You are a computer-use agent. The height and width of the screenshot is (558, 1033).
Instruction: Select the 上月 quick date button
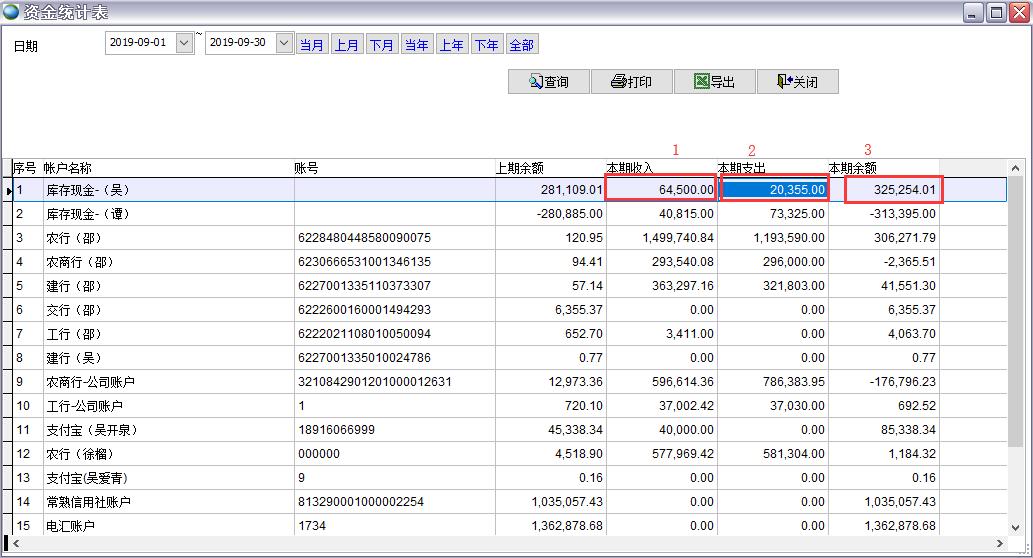(347, 45)
